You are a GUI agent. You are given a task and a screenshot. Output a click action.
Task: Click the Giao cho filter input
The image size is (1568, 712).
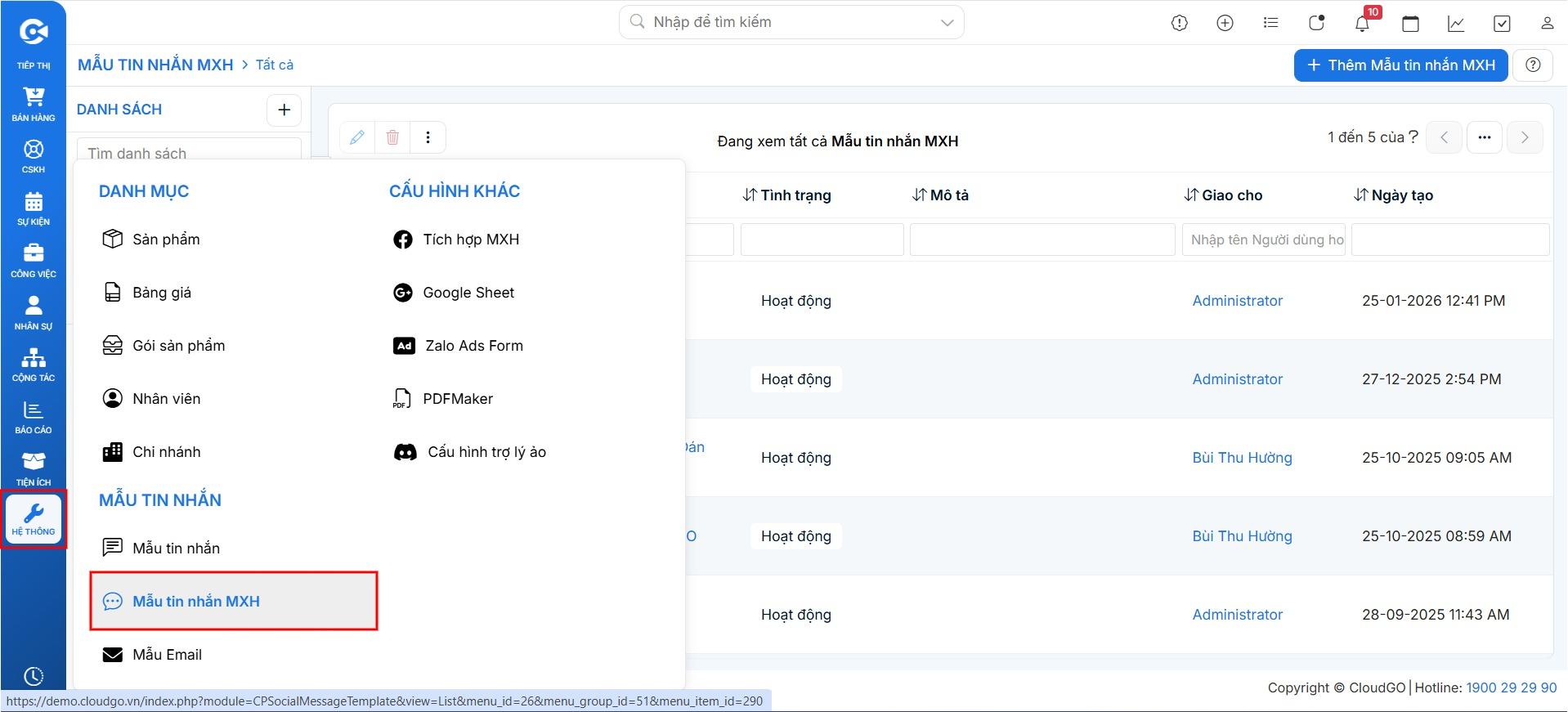[x=1264, y=240]
